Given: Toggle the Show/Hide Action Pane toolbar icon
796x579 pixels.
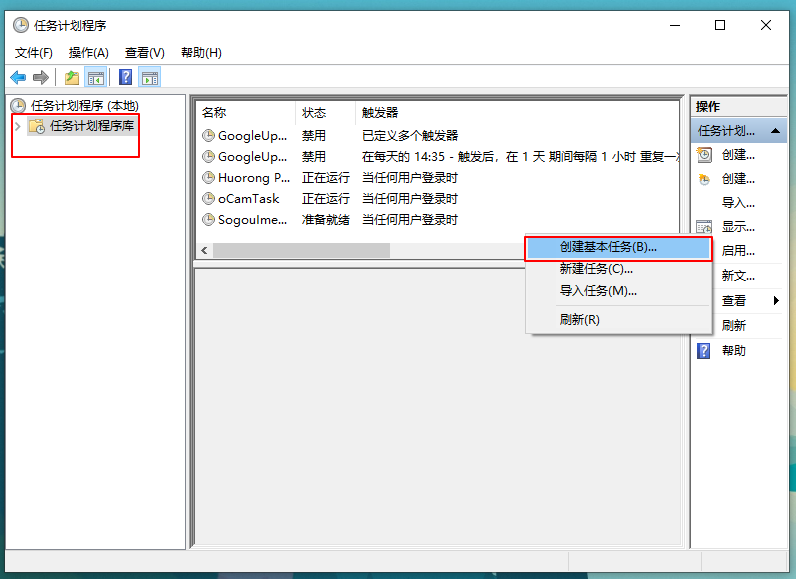Looking at the screenshot, I should 150,77.
